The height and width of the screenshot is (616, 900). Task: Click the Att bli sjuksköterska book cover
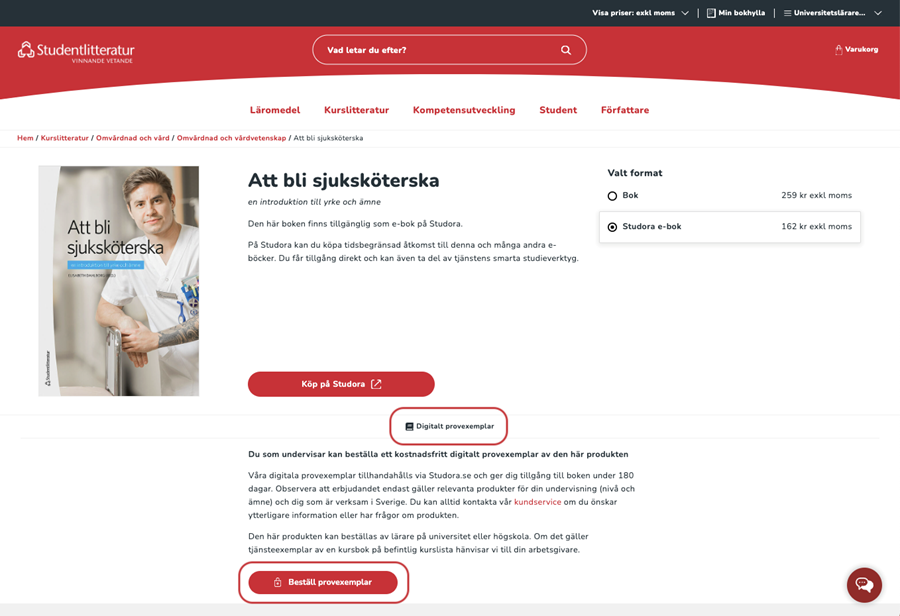coord(119,281)
